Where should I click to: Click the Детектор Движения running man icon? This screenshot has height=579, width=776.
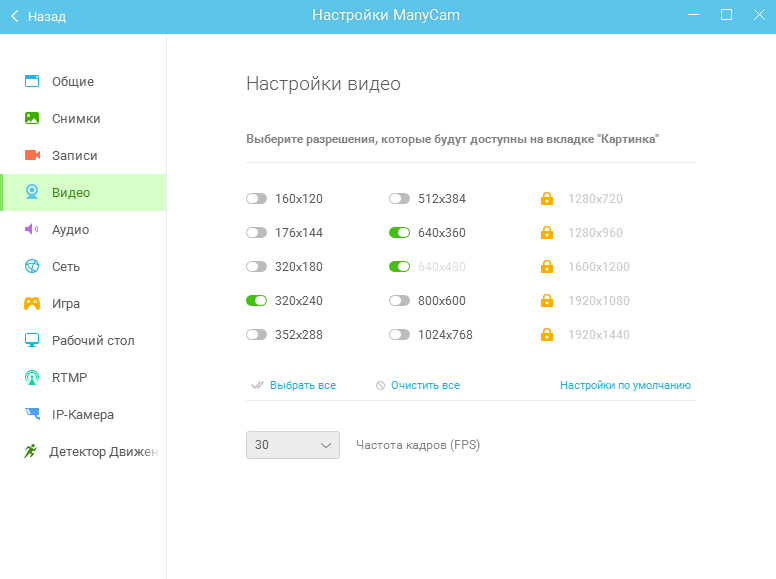pos(31,451)
